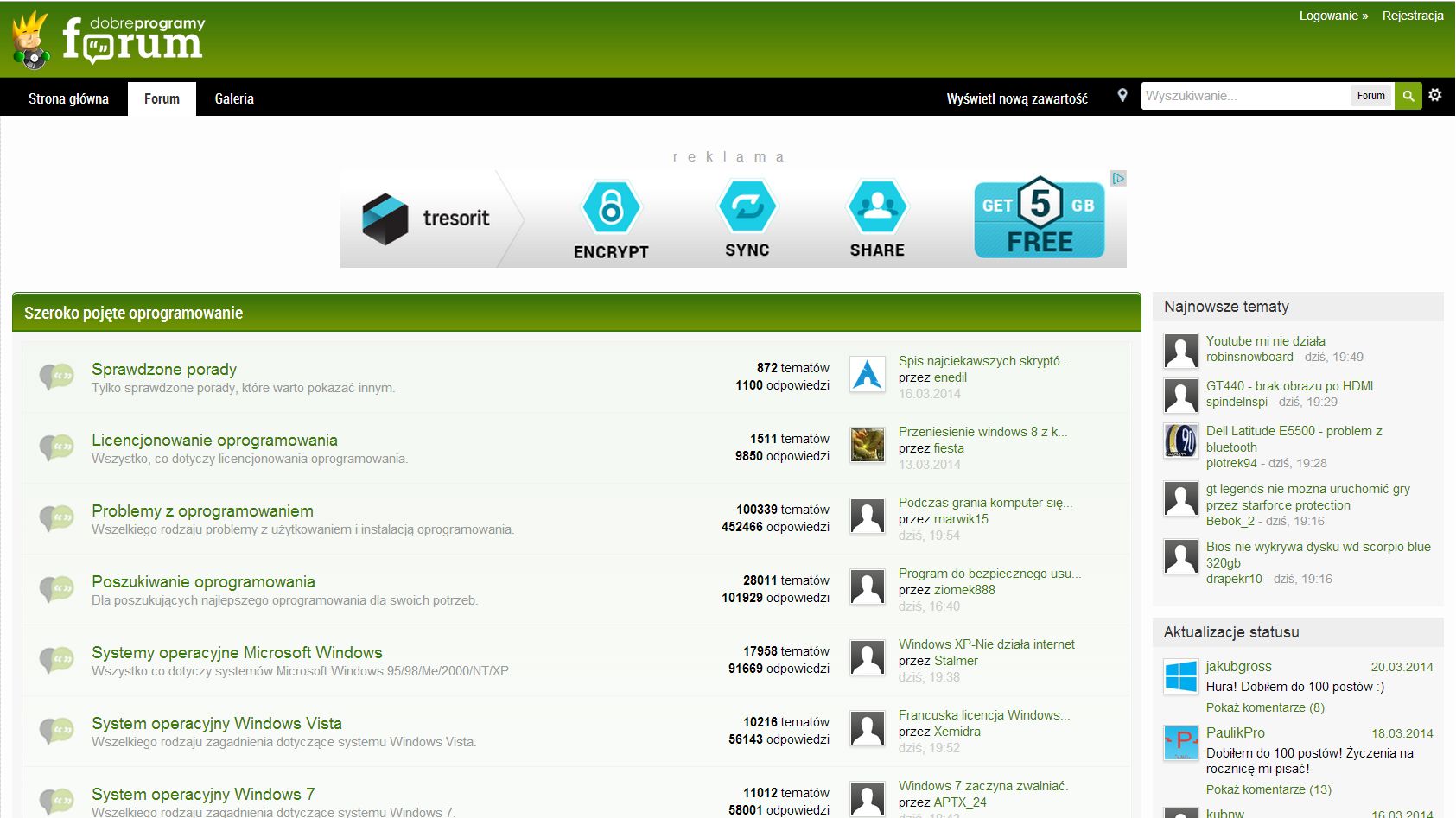1456x818 pixels.
Task: Open Systemy operacyjne Microsoft Windows forum
Action: point(237,652)
